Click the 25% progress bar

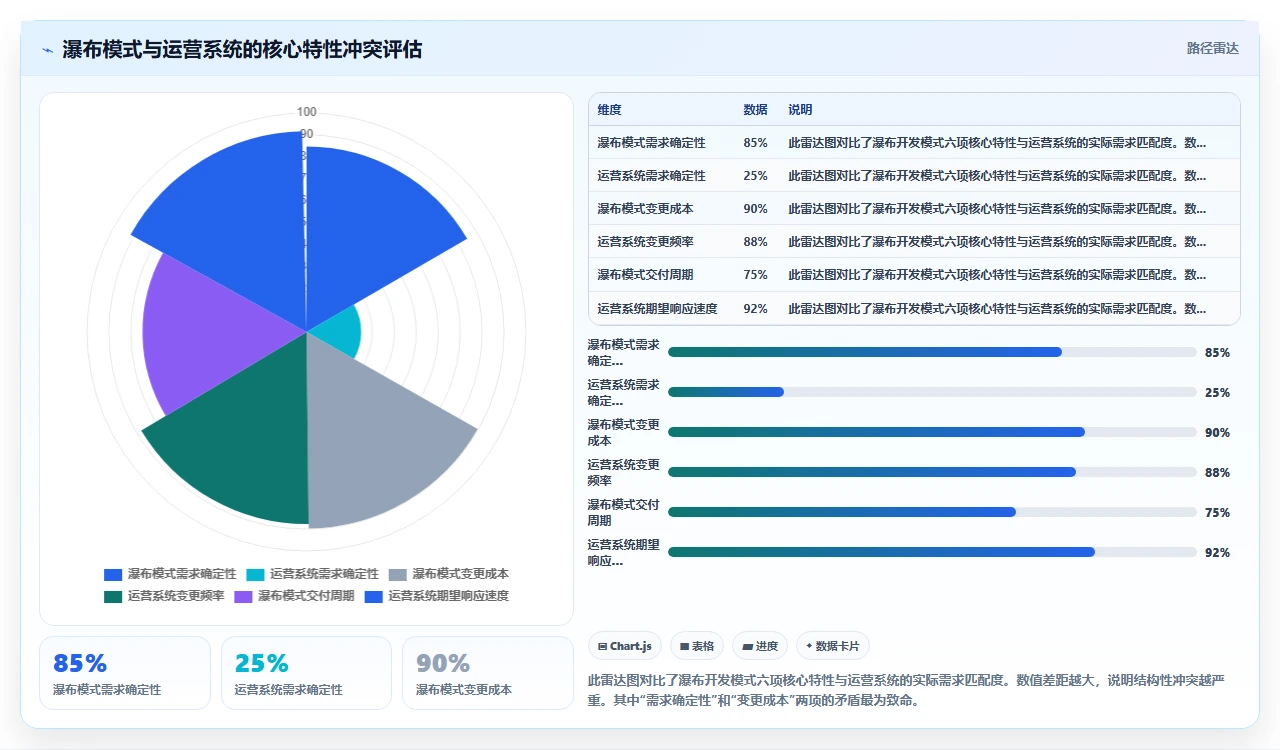932,392
